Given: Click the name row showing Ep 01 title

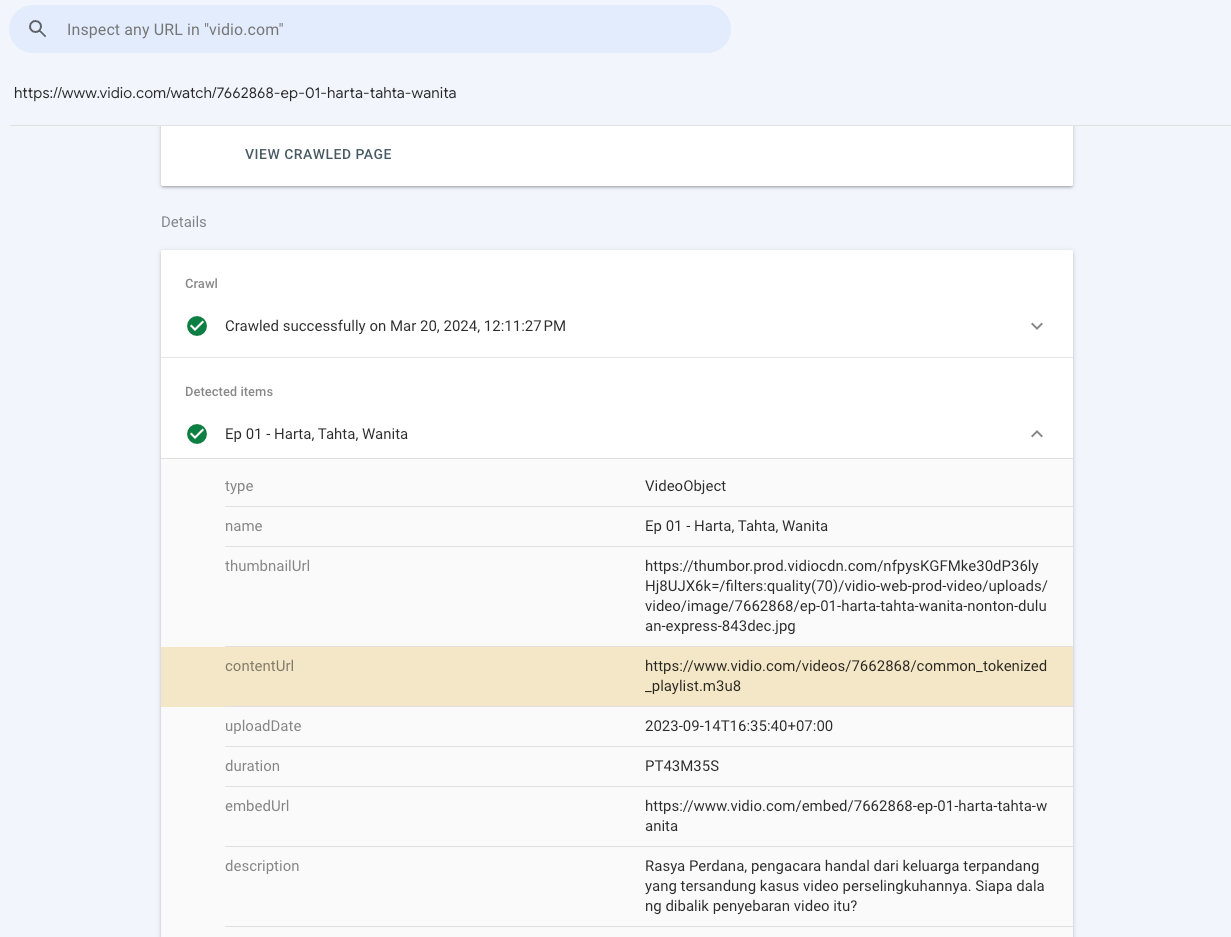Looking at the screenshot, I should point(737,526).
